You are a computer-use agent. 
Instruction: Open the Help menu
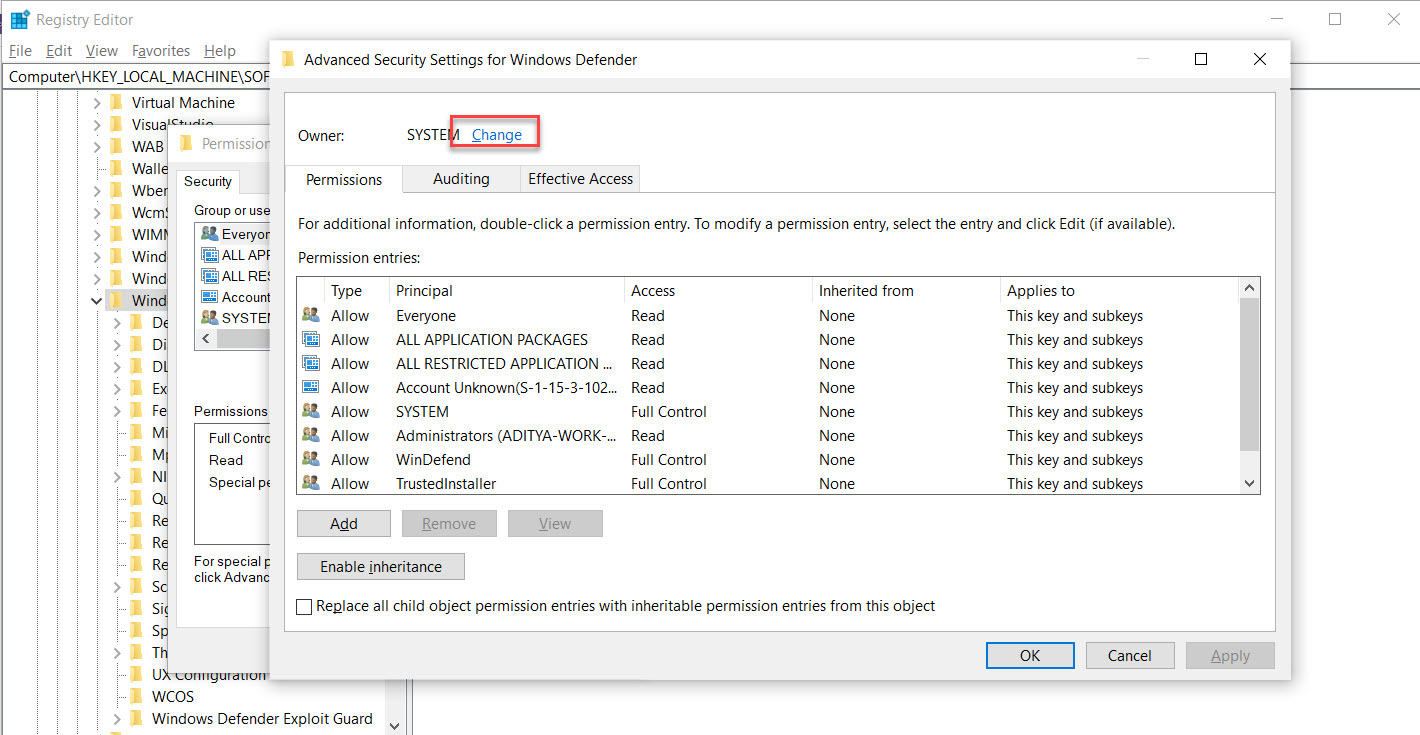(220, 51)
